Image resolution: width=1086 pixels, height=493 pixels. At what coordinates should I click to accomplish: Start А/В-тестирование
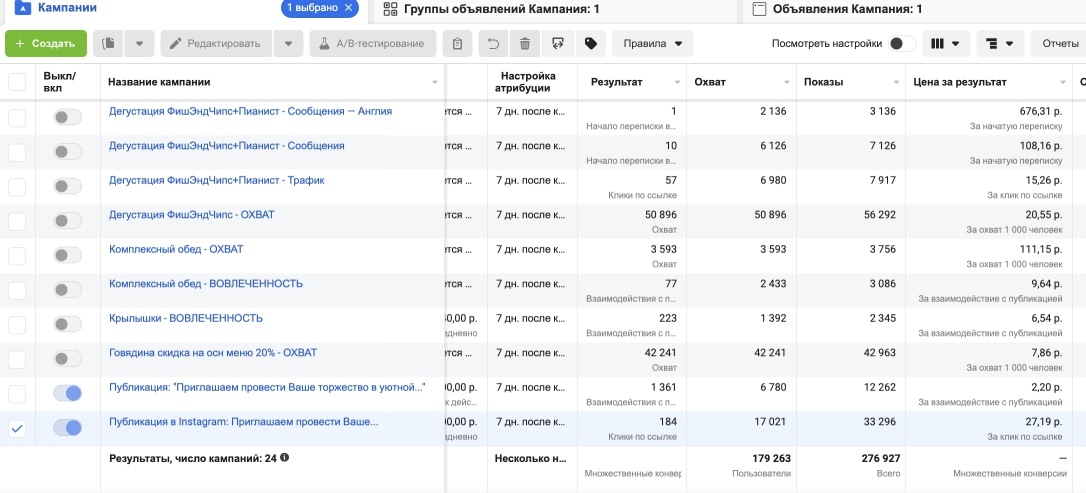[373, 44]
